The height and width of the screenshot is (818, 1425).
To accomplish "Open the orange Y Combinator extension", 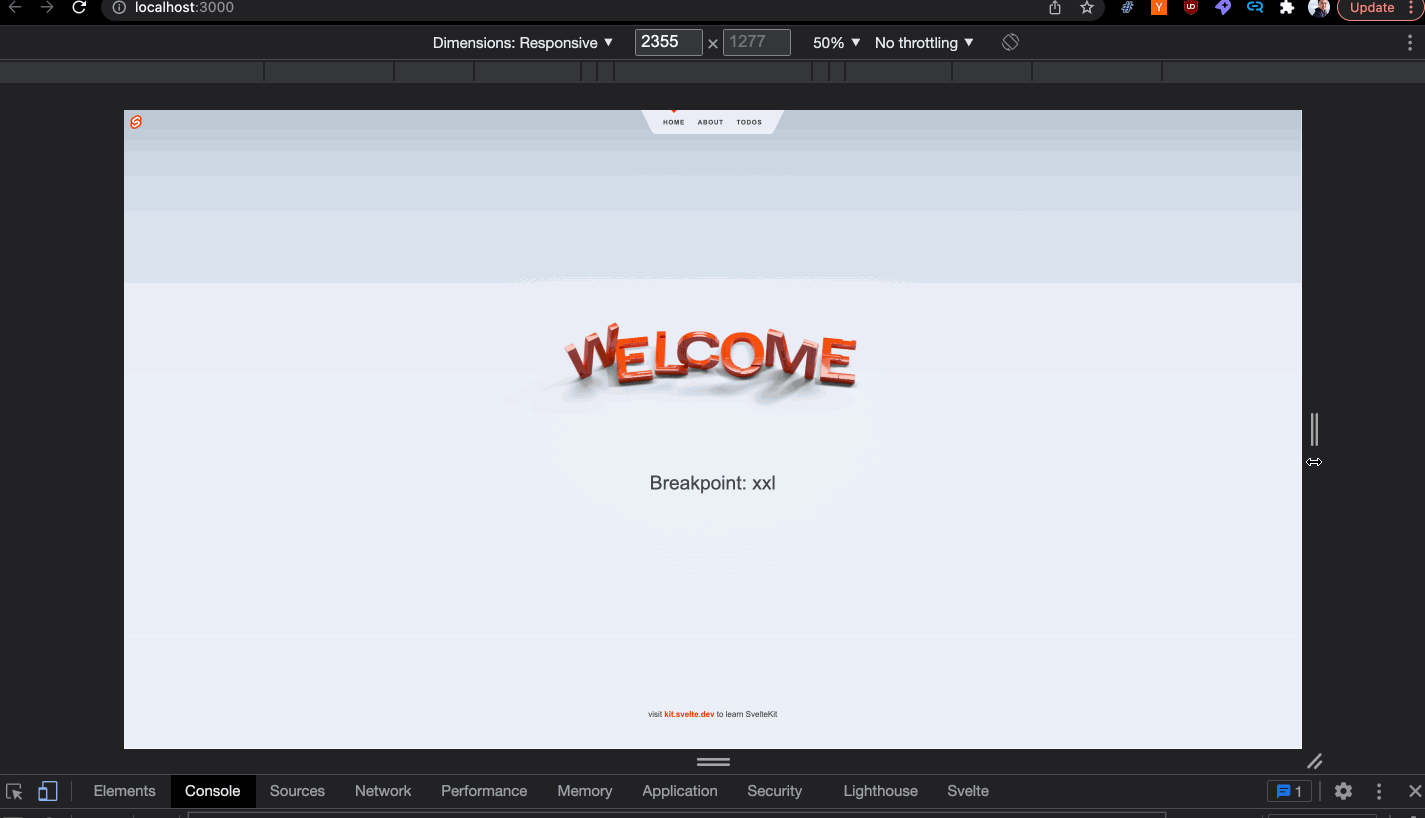I will click(x=1159, y=7).
